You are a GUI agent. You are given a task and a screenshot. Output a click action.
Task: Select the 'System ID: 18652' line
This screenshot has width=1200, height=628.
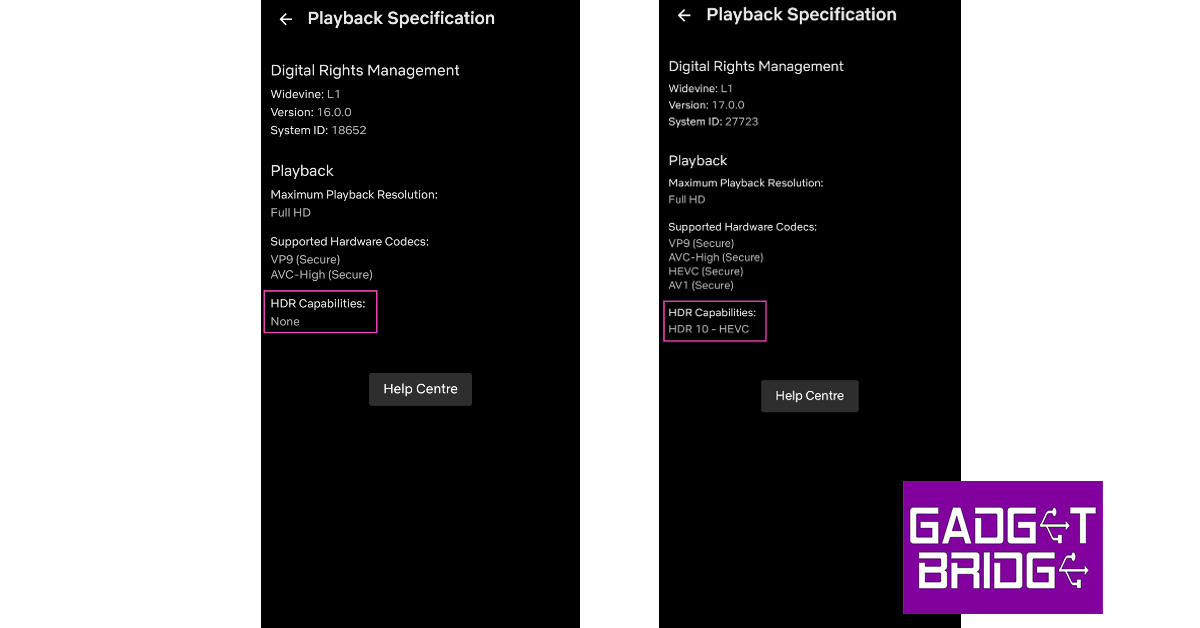coord(318,130)
